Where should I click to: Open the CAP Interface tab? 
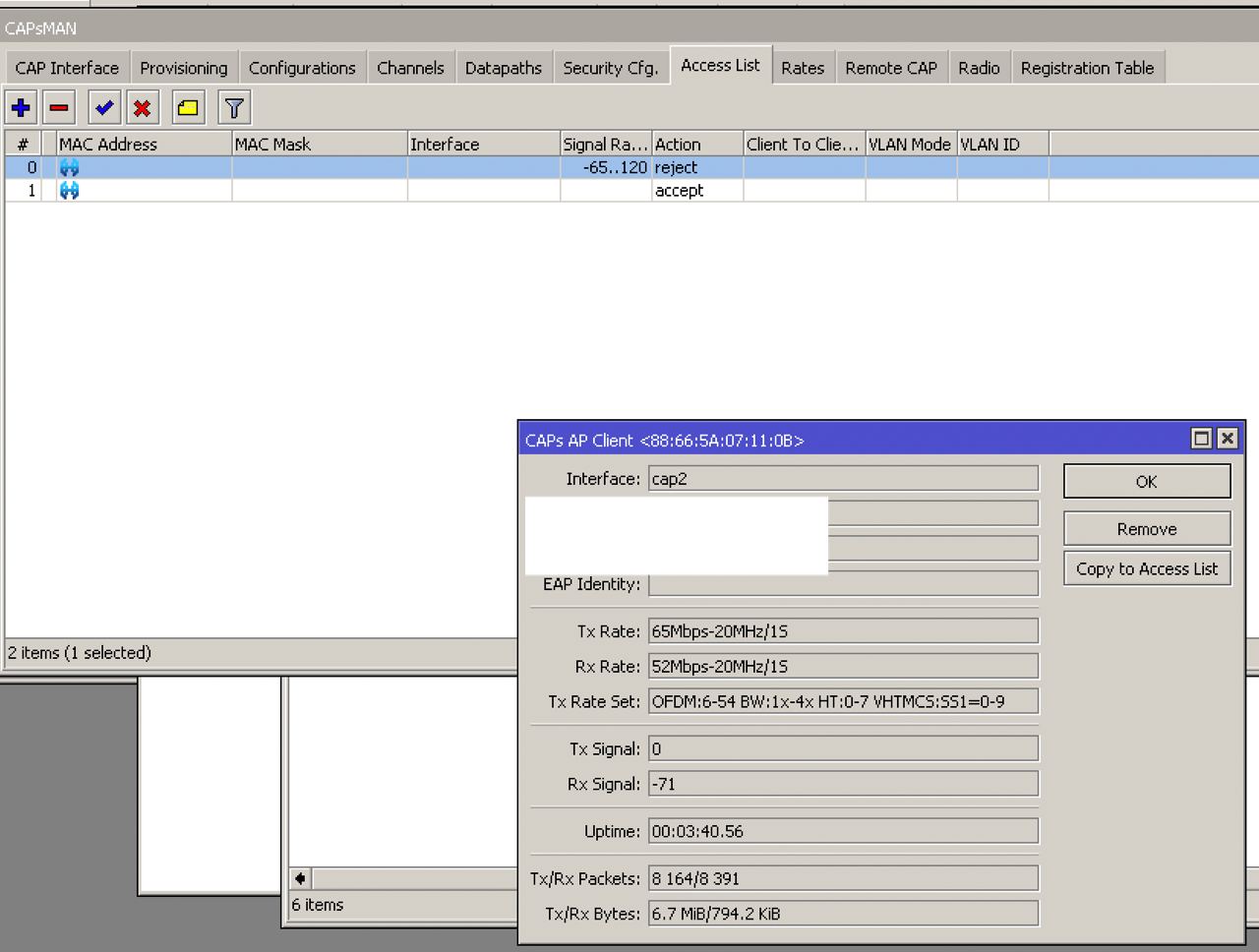pos(67,68)
